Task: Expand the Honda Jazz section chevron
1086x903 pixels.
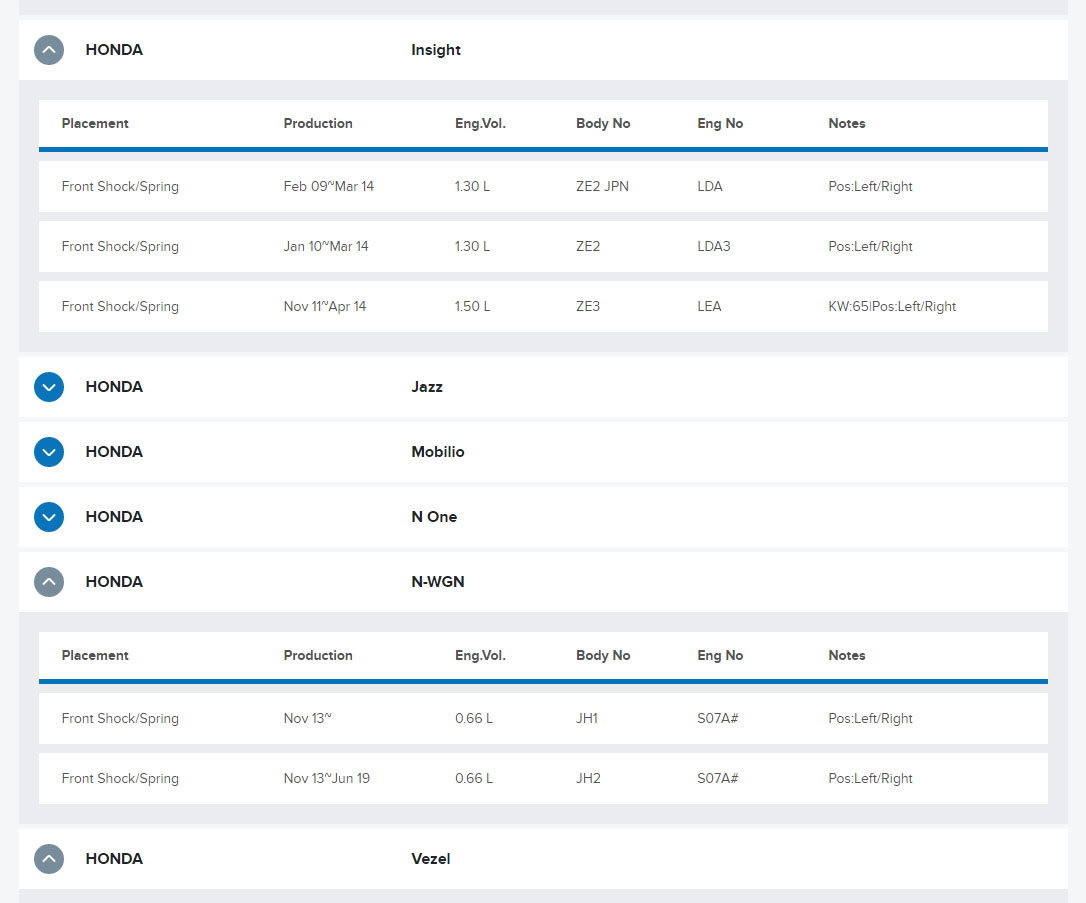Action: (x=48, y=387)
